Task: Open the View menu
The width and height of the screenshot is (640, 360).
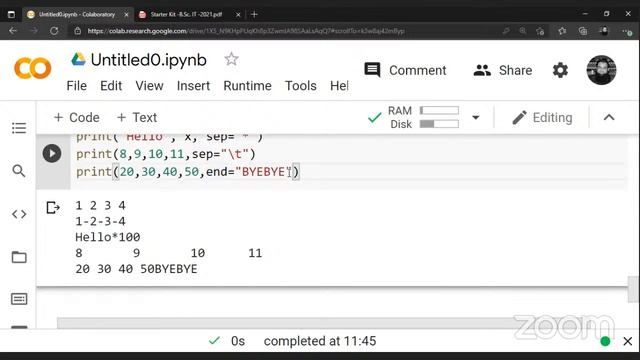Action: pos(149,86)
